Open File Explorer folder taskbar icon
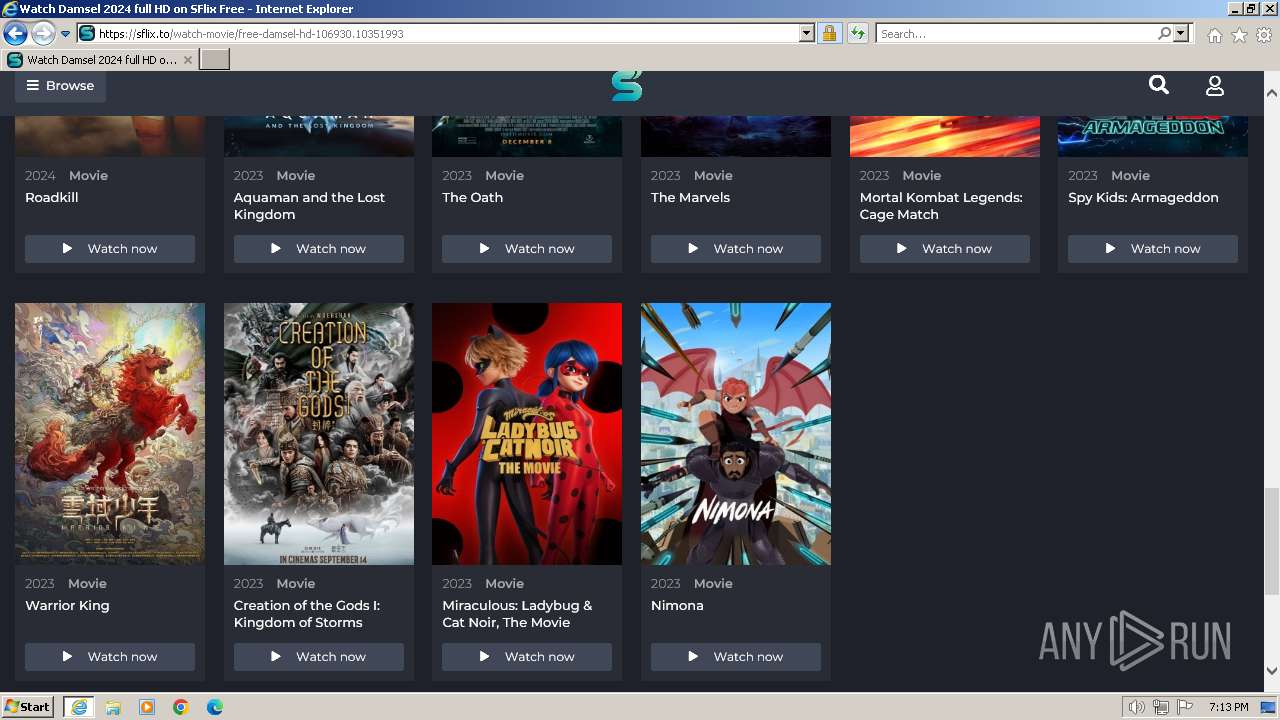1280x720 pixels. (113, 707)
